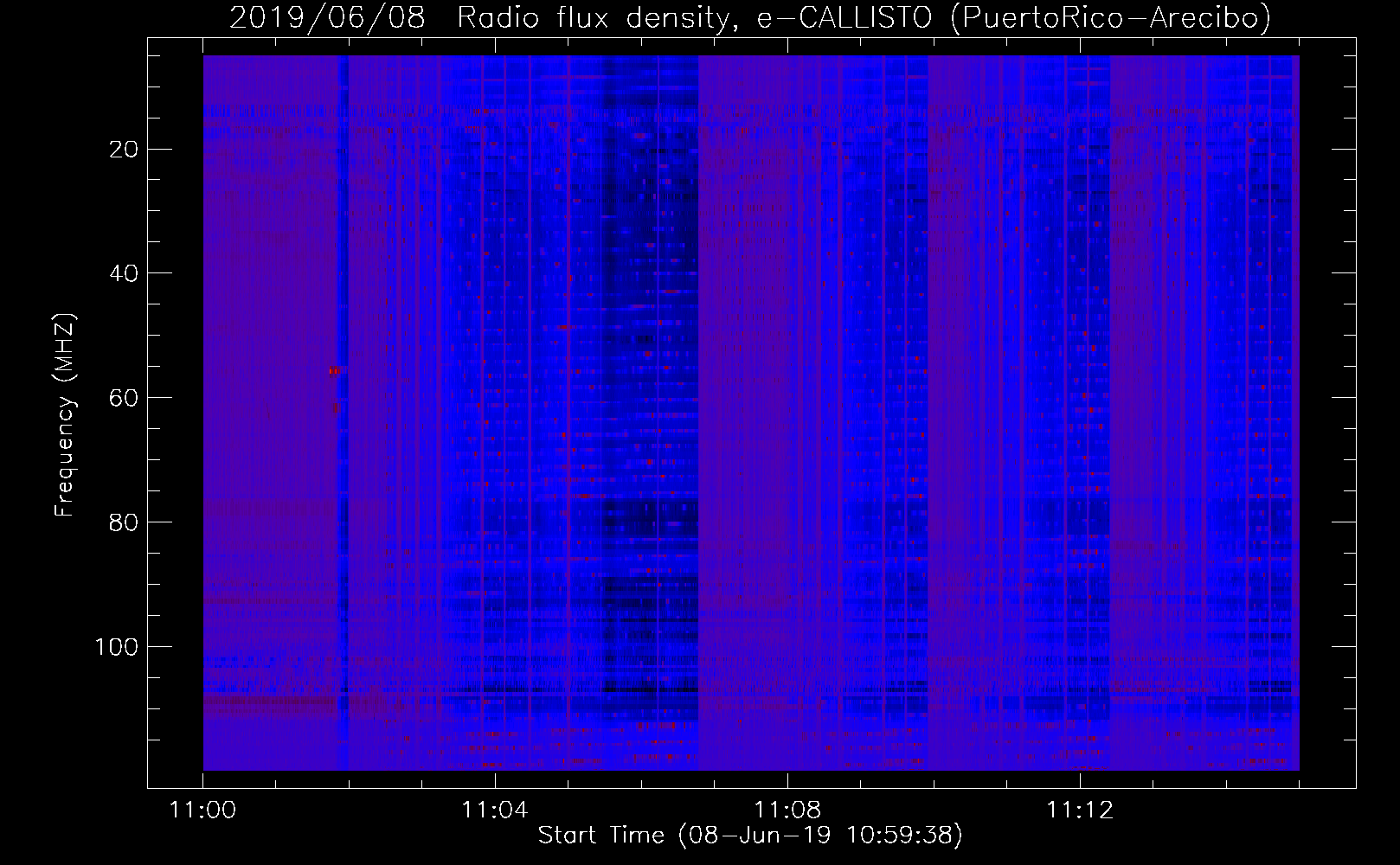The height and width of the screenshot is (865, 1400).
Task: Click the '11:08' time tick label
Action: (x=787, y=811)
